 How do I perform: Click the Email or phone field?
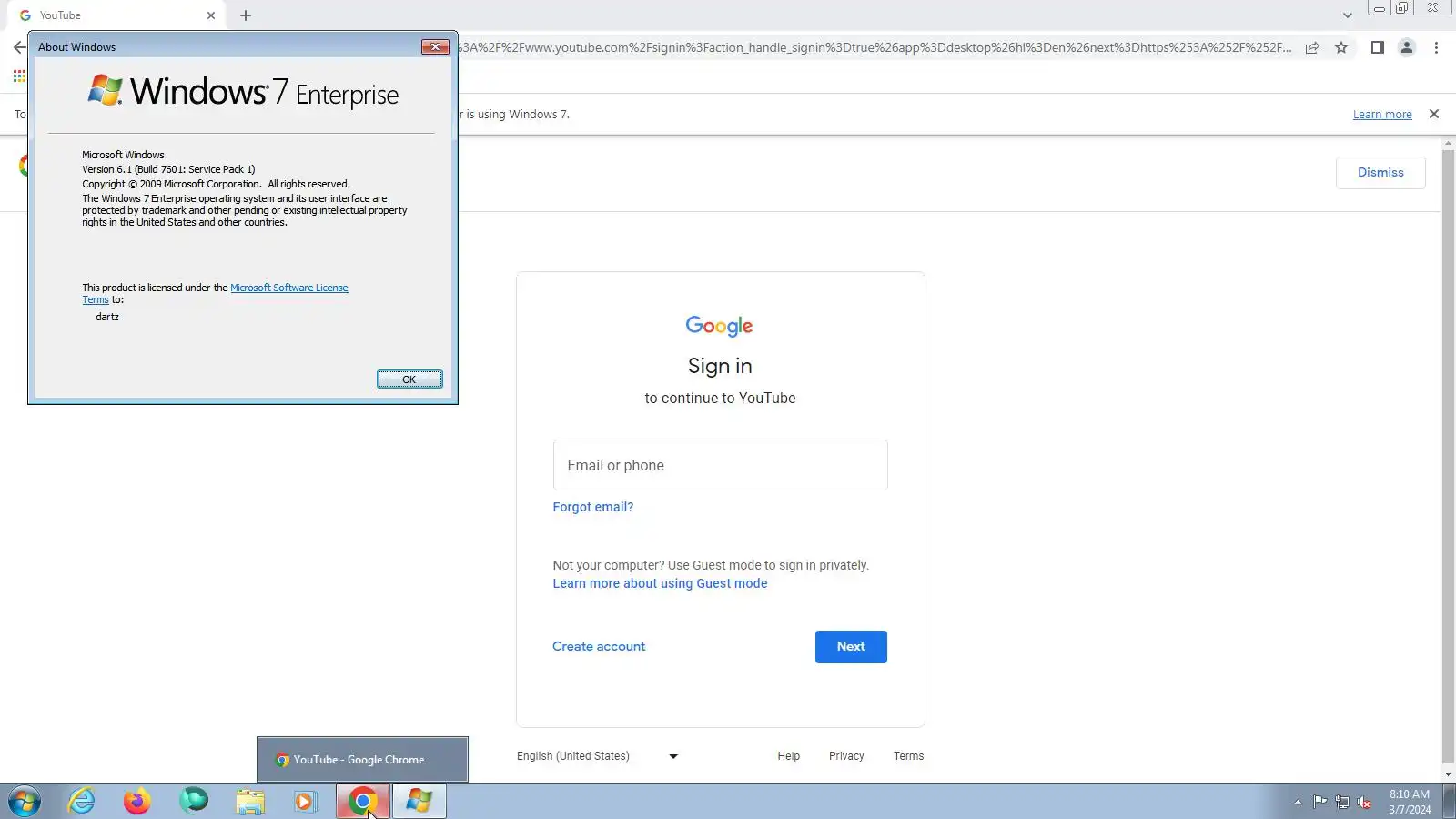720,465
